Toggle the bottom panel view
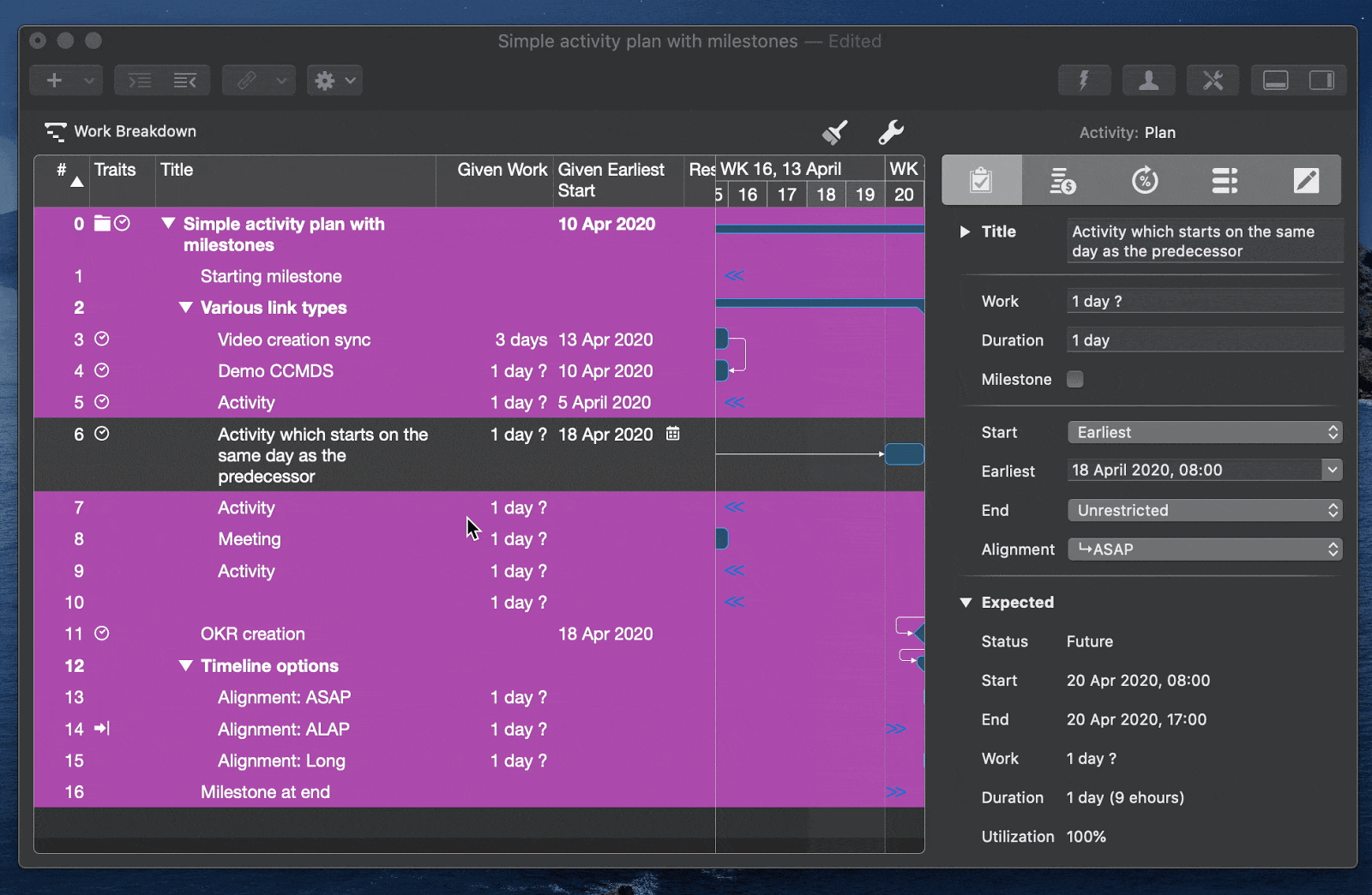 1276,81
